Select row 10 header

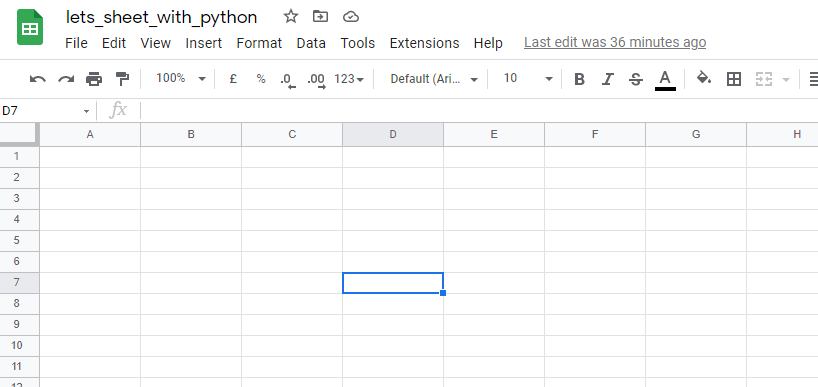click(19, 346)
